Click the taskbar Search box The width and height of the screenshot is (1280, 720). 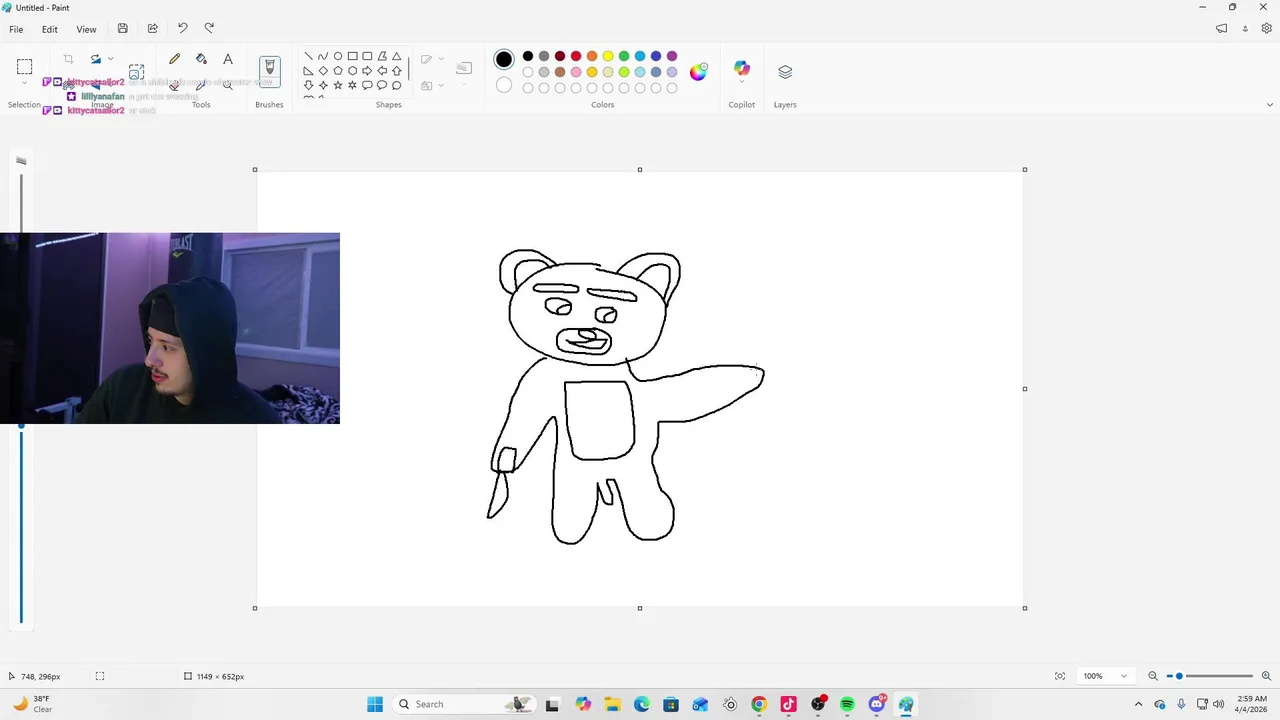coord(463,704)
